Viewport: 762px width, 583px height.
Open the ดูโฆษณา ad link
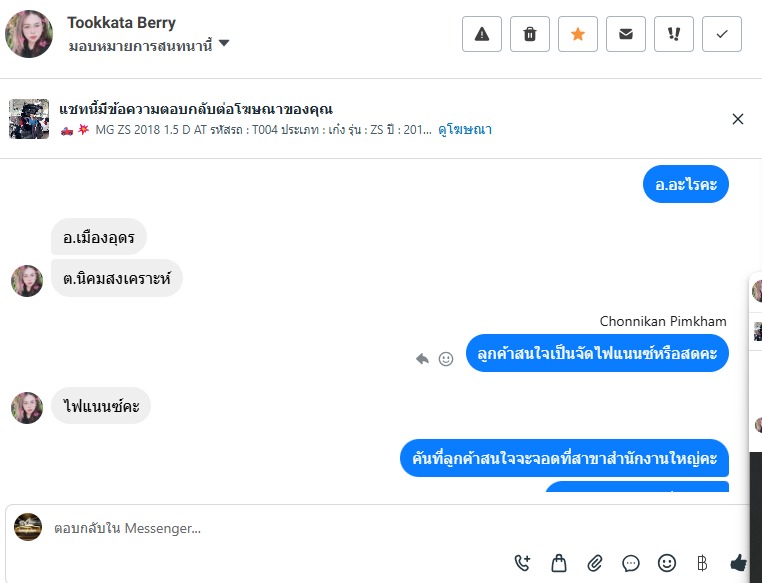(x=464, y=130)
